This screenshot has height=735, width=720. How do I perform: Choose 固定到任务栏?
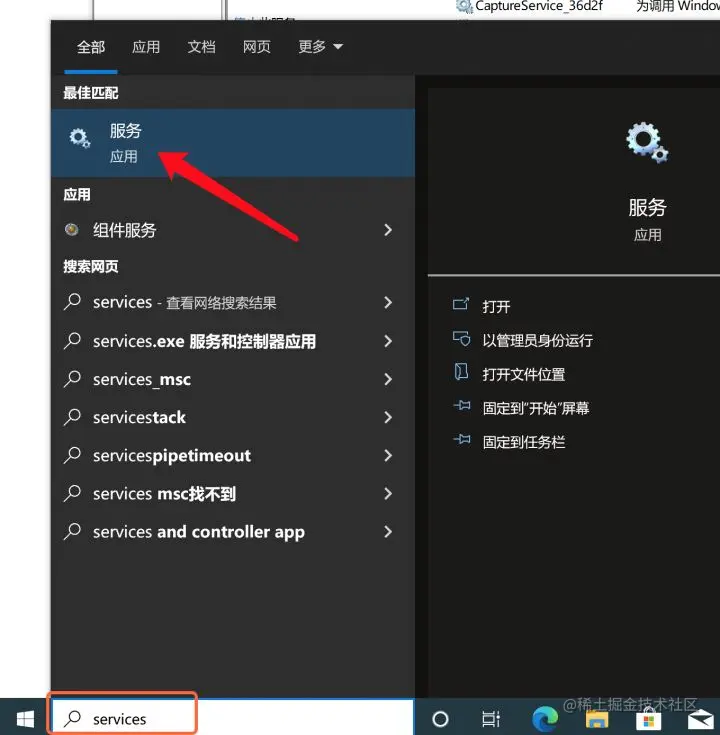[524, 442]
